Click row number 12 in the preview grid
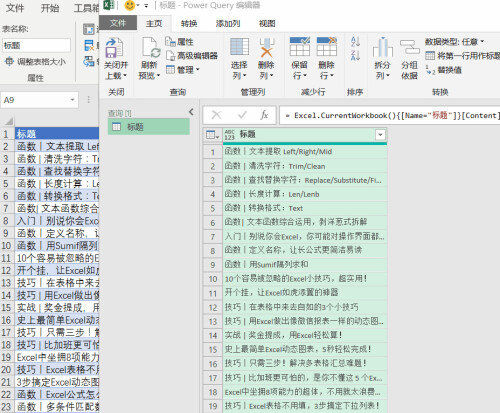 pos(213,307)
